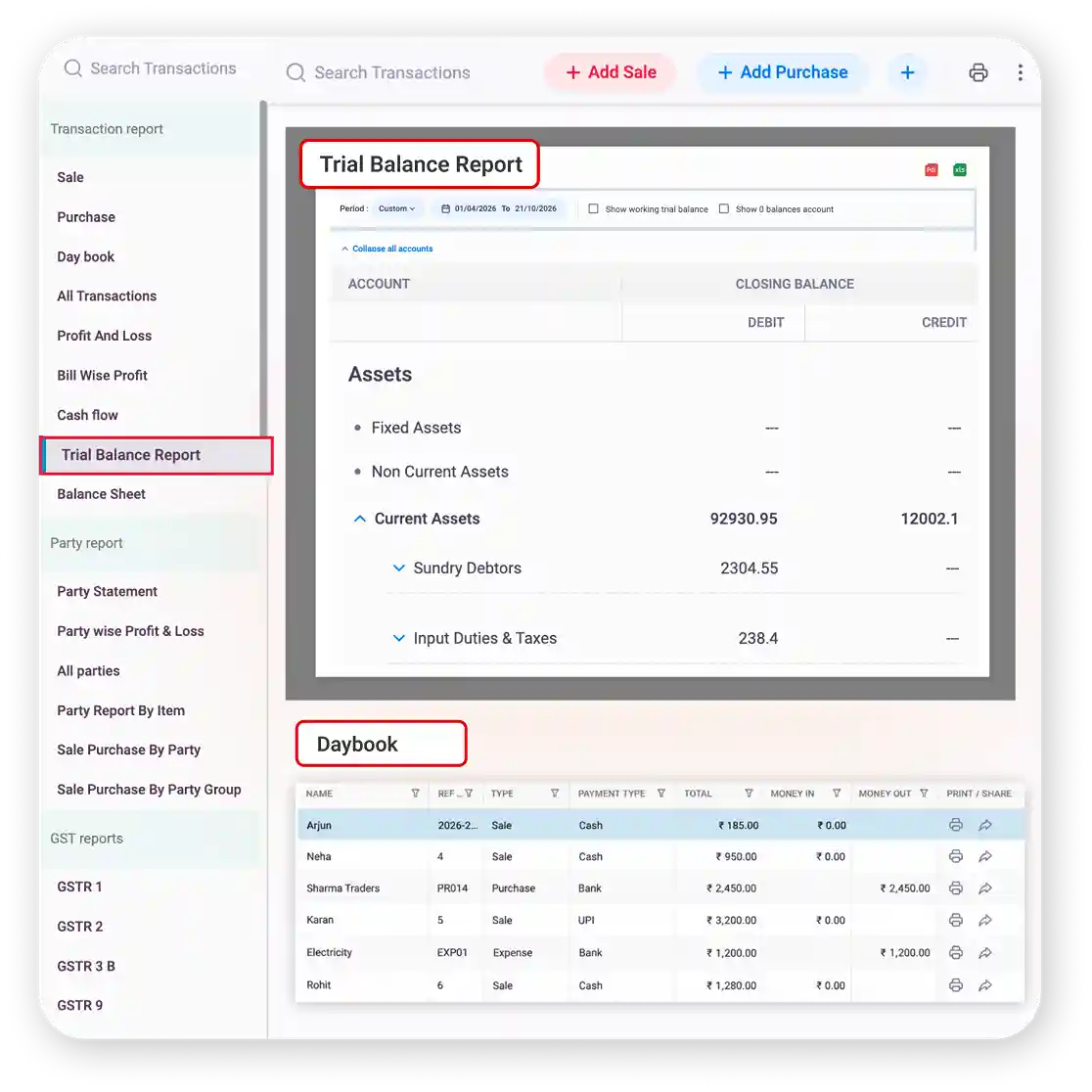Open Party wise Profit & Loss
The width and height of the screenshot is (1092, 1092).
pos(130,631)
